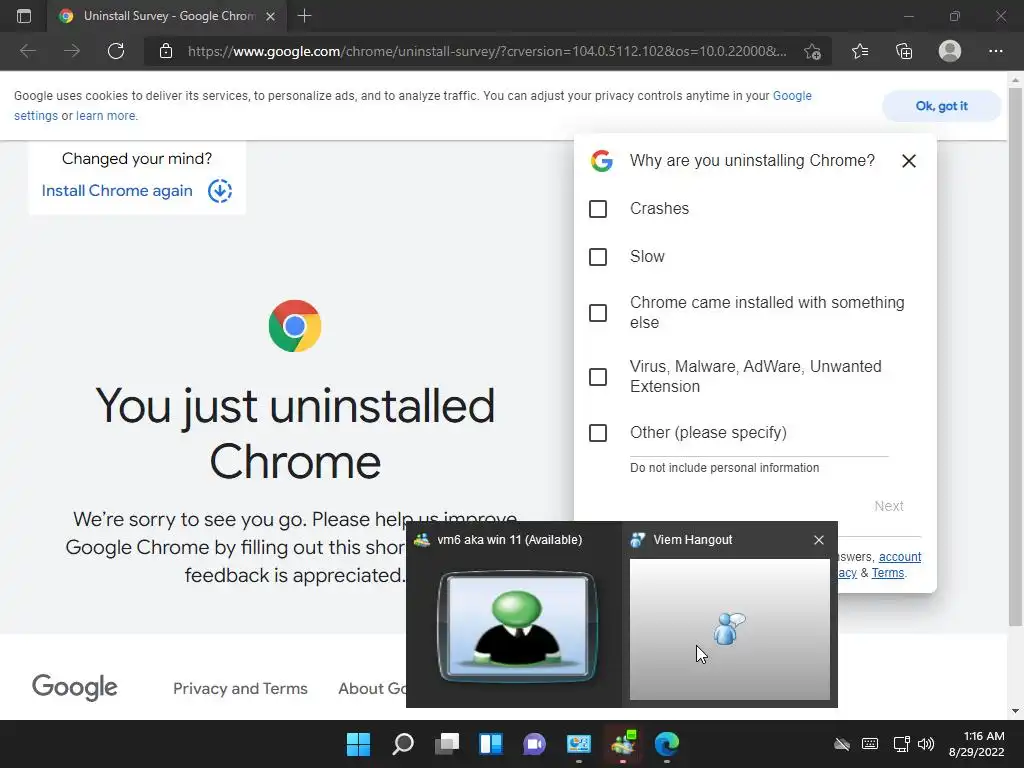Open the account link in survey footer
1024x768 pixels.
tap(900, 557)
